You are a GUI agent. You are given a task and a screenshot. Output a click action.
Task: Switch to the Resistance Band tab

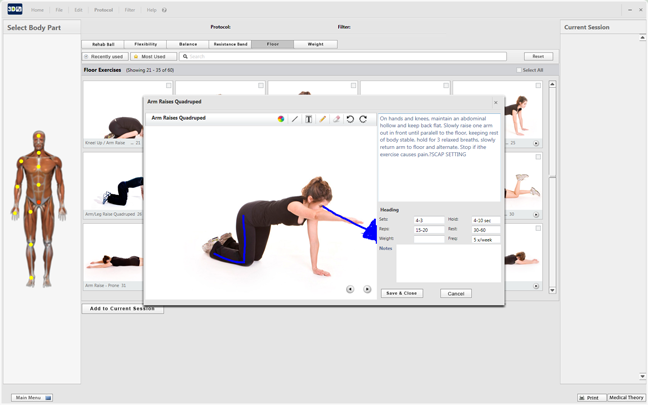231,44
